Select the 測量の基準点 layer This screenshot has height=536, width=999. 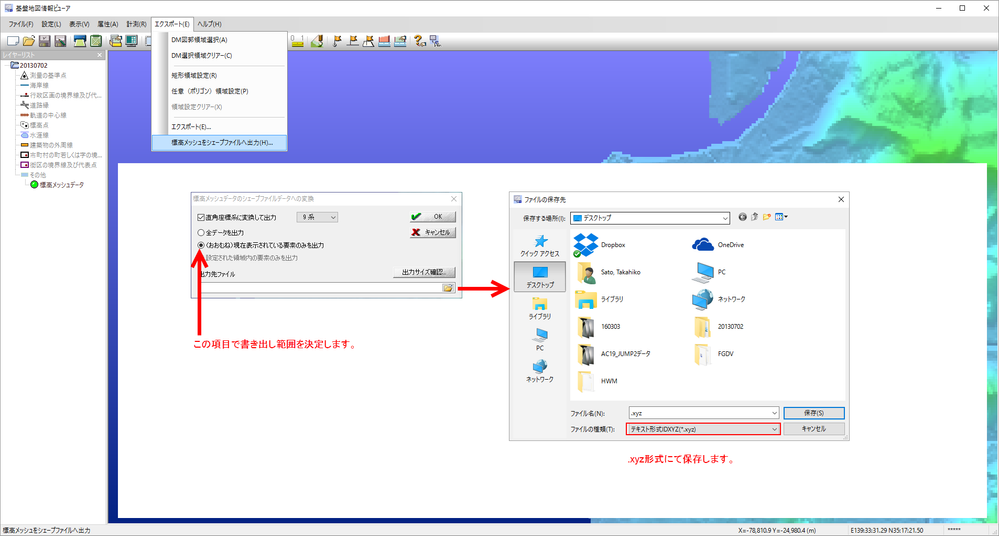tap(48, 75)
